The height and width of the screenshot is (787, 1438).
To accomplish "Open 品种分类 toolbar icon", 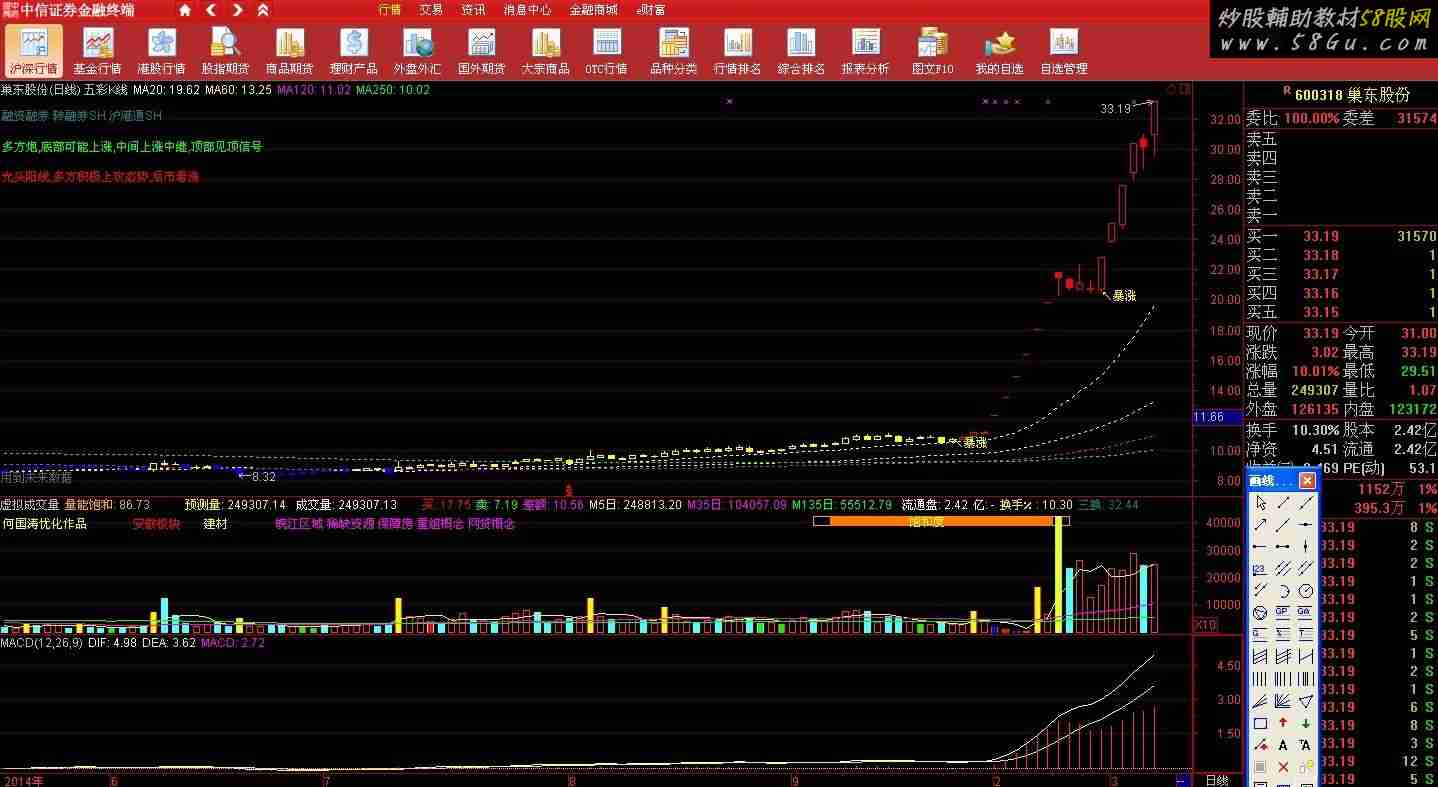I will click(673, 51).
